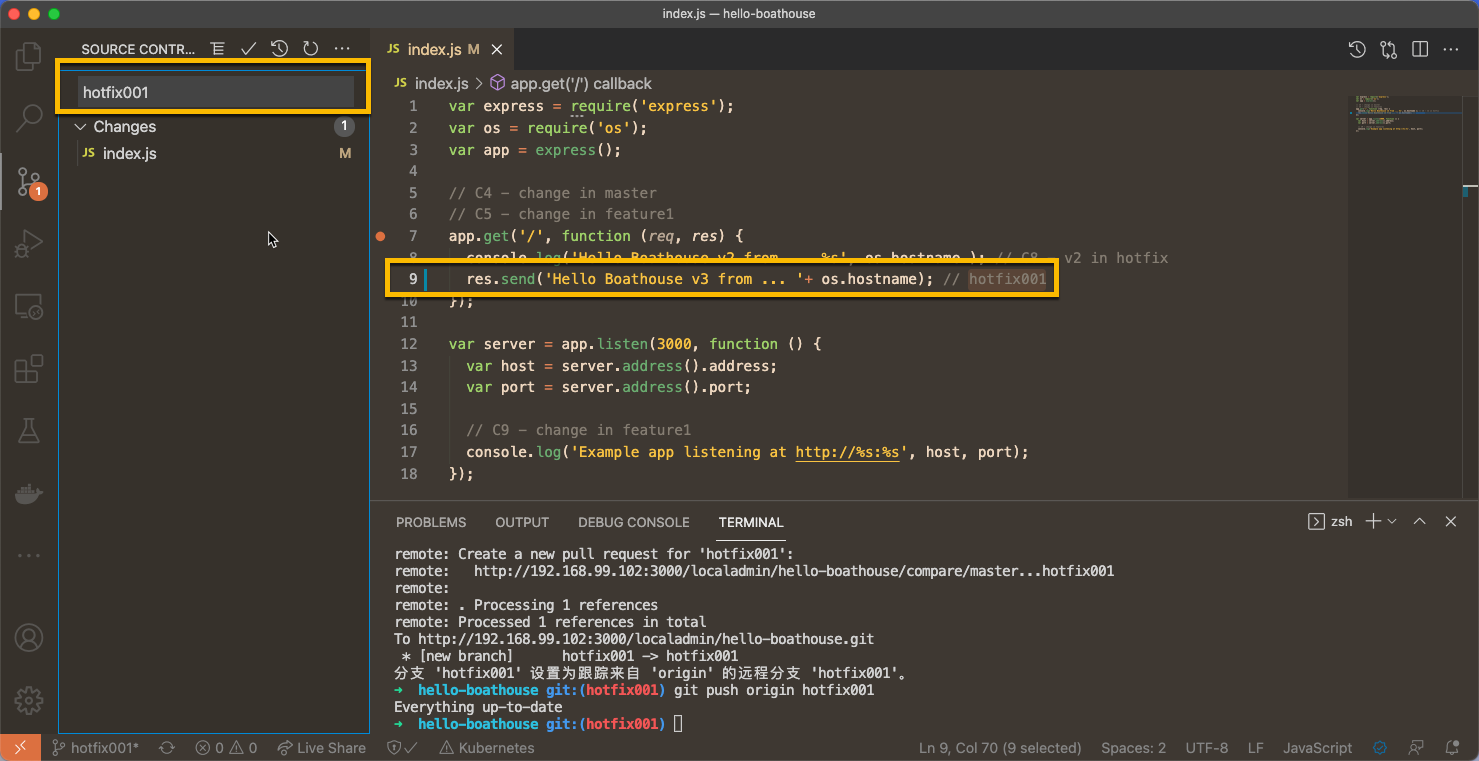Image resolution: width=1479 pixels, height=761 pixels.
Task: Commit changes with the checkmark icon
Action: tap(249, 48)
